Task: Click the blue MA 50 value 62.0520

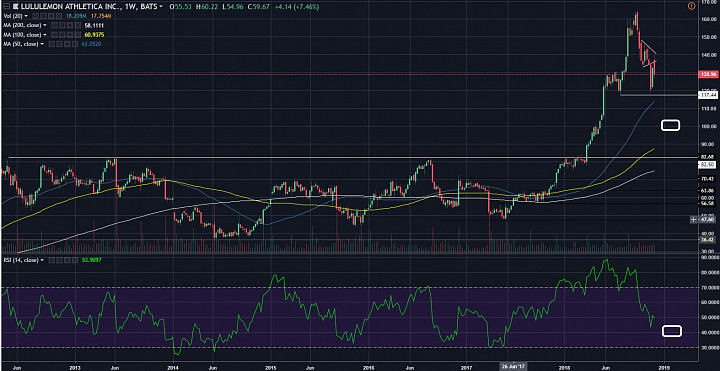Action: click(91, 44)
